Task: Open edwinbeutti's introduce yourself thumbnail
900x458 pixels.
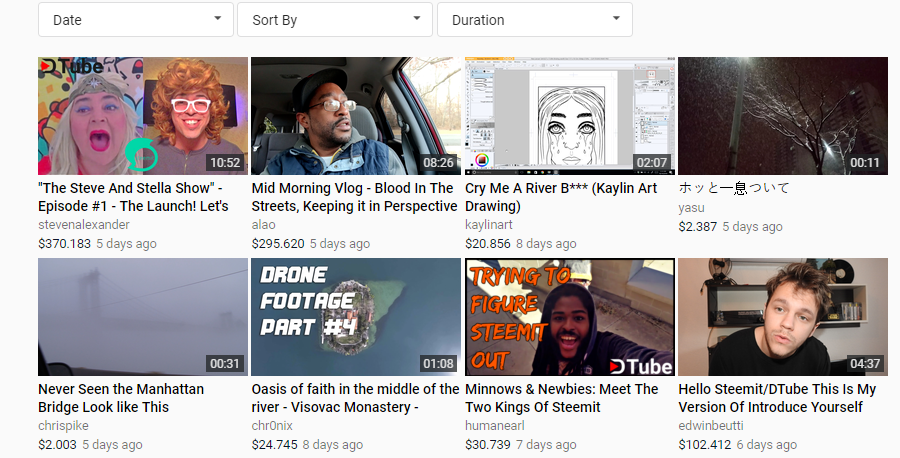Action: click(x=783, y=317)
